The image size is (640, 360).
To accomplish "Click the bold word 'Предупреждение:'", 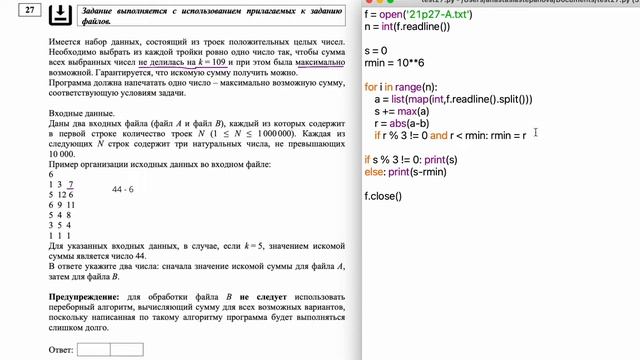I will [84, 297].
